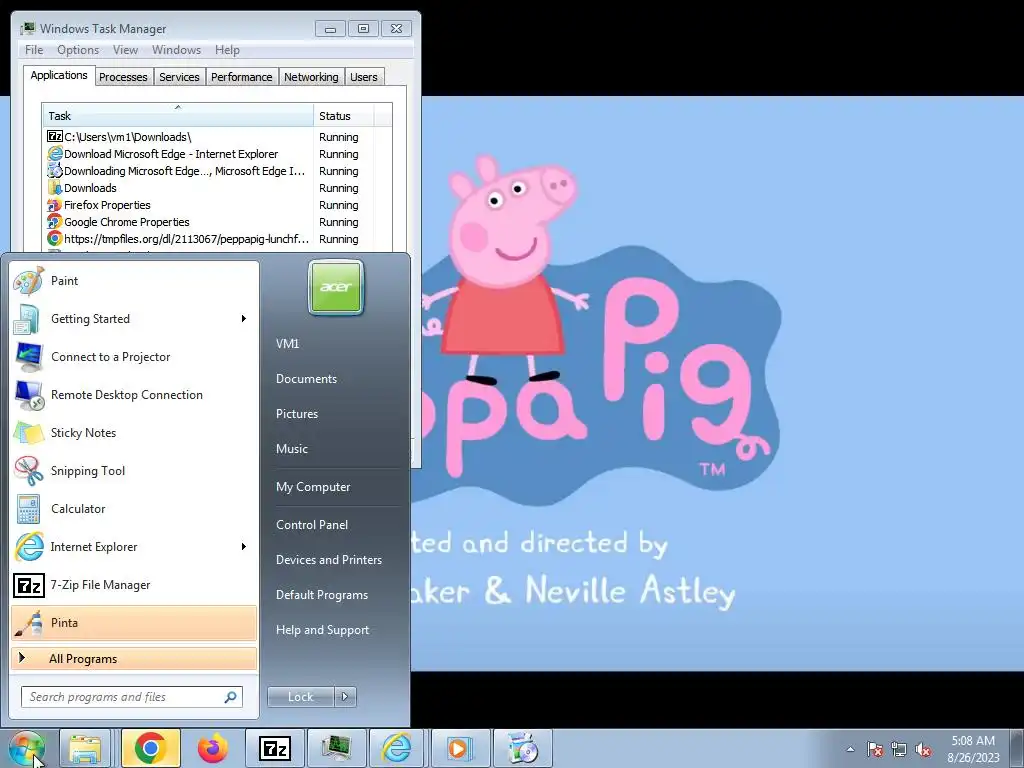Open My Computer from Start menu
The image size is (1024, 768).
pyautogui.click(x=313, y=487)
